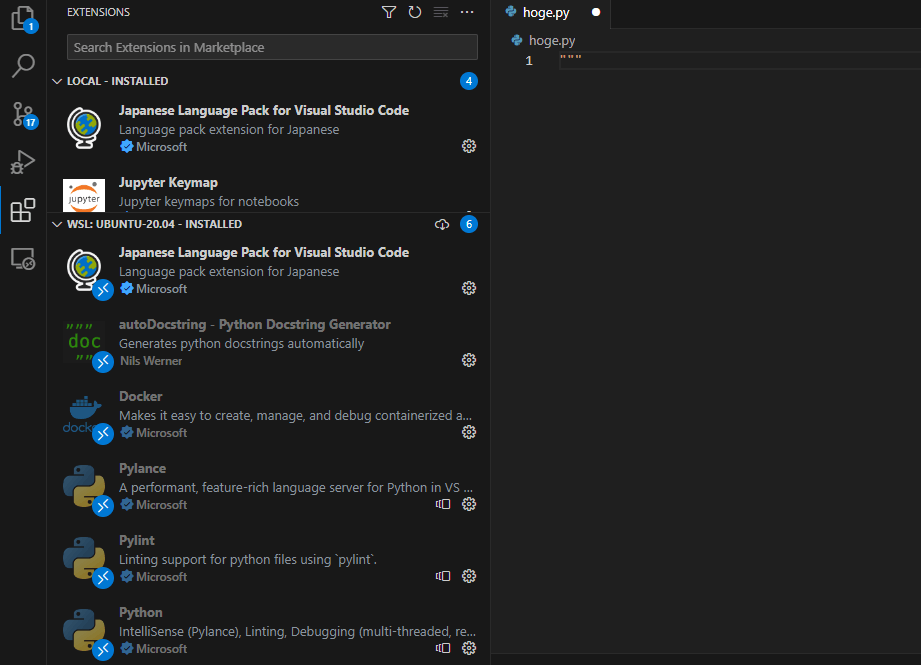Screen dimensions: 921x665
Task: Open the Remote Explorer view
Action: pos(23,258)
